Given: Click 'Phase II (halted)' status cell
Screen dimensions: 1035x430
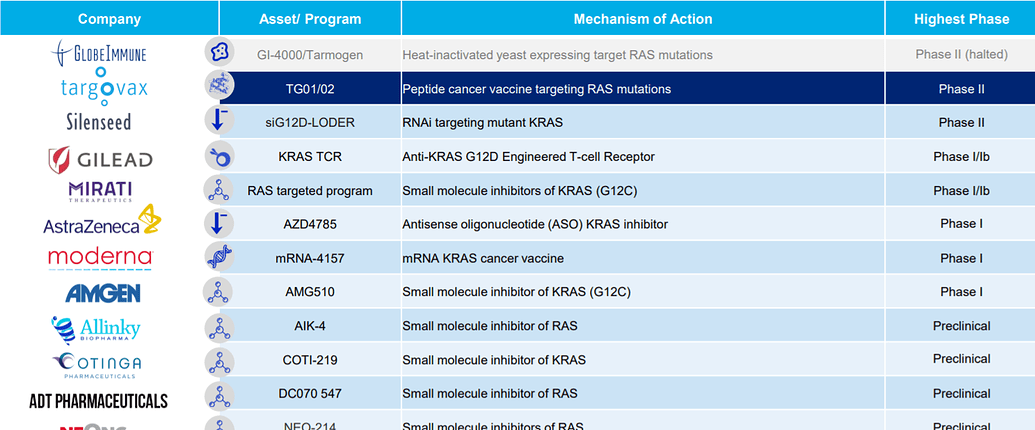Looking at the screenshot, I should [962, 55].
